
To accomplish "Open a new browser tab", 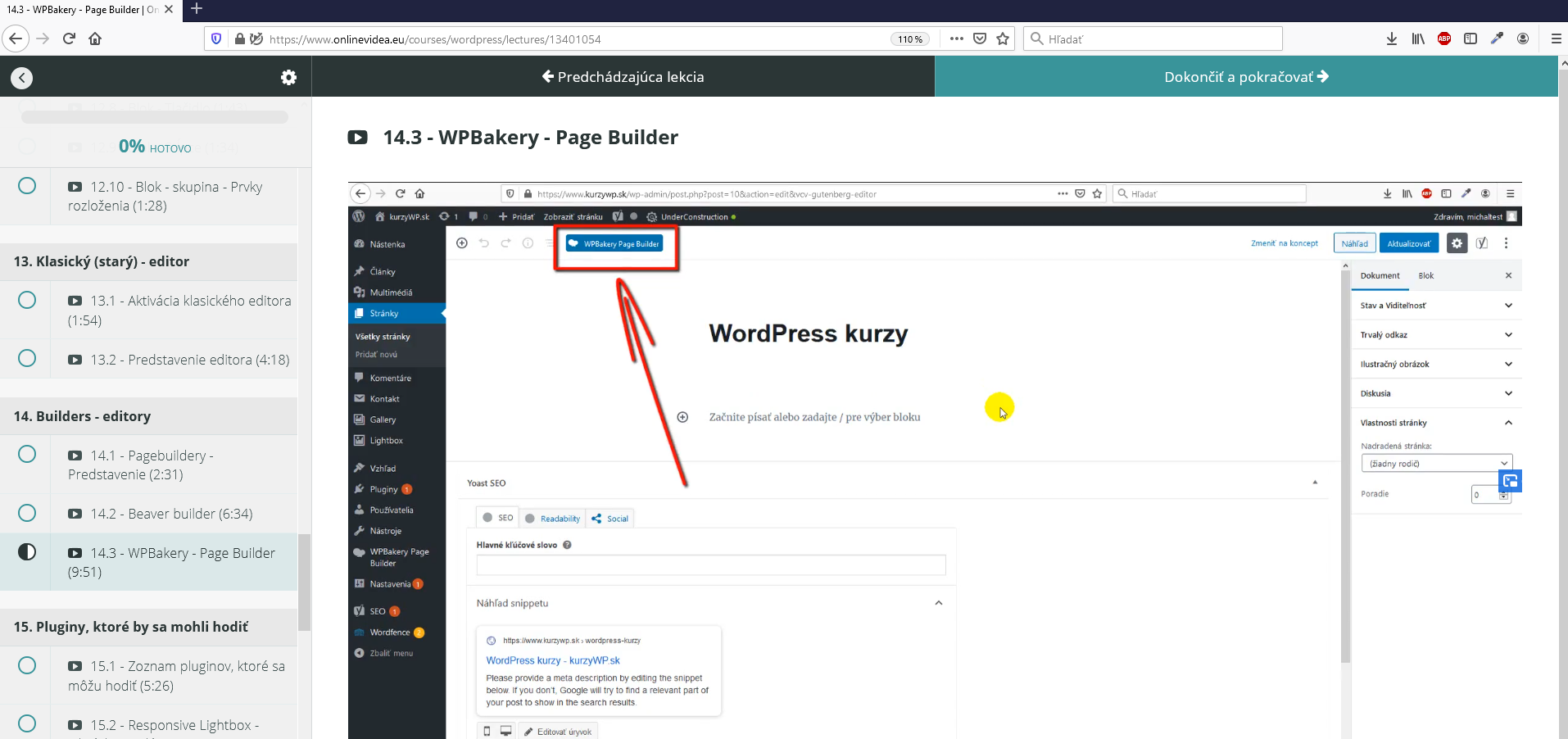I will [197, 9].
